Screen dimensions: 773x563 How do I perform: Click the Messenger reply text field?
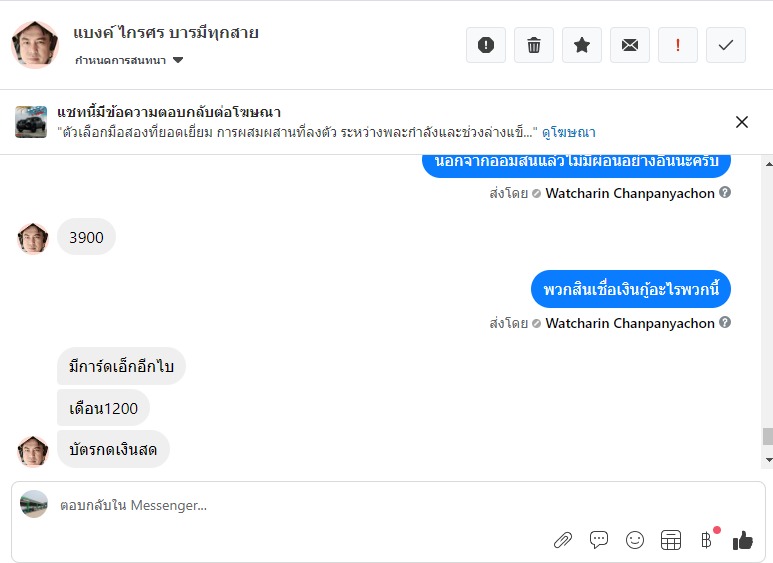pos(300,505)
